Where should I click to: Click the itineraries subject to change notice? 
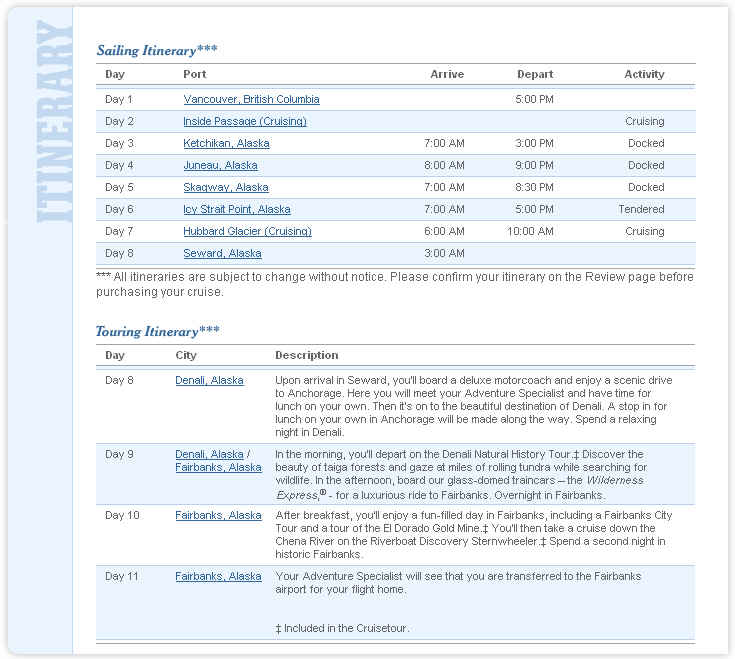tap(395, 284)
